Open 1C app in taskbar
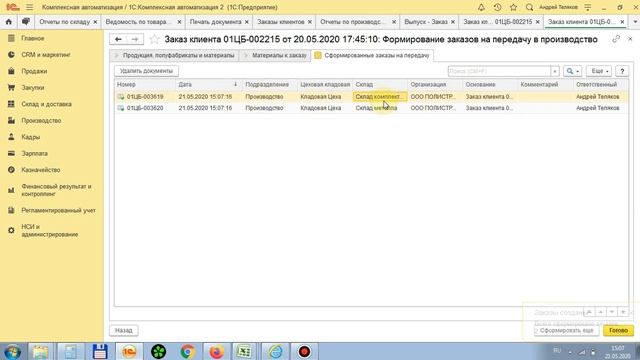Screen dimensions: 640x360 pos(129,351)
